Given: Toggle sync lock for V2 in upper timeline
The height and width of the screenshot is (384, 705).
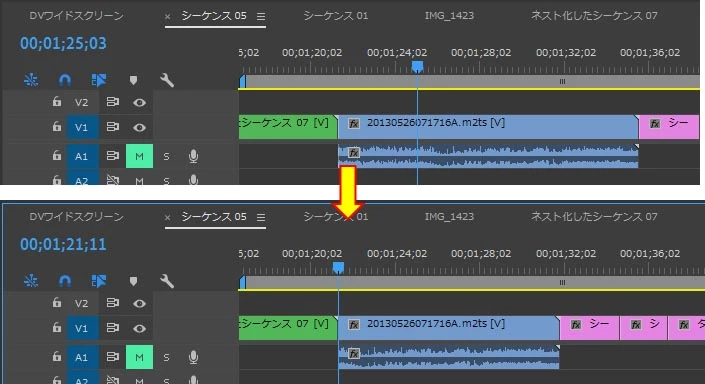Looking at the screenshot, I should (112, 102).
